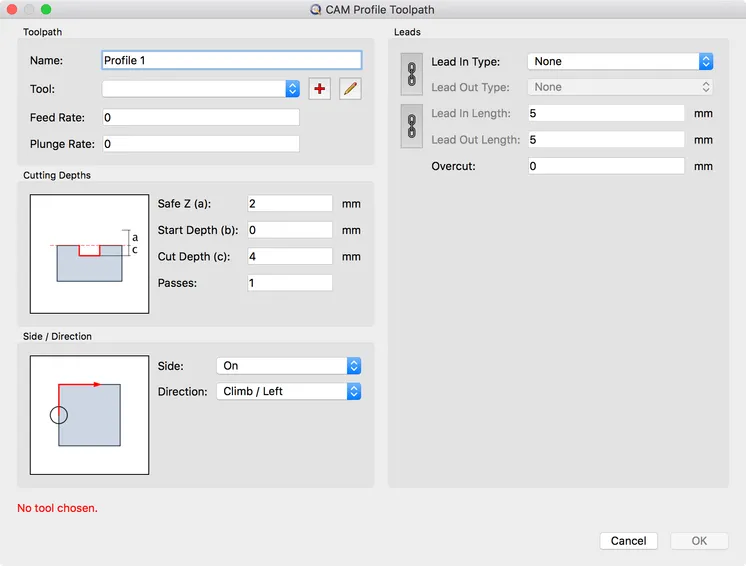The image size is (746, 566).
Task: Click the cutting depths diagram preview
Action: (x=89, y=254)
